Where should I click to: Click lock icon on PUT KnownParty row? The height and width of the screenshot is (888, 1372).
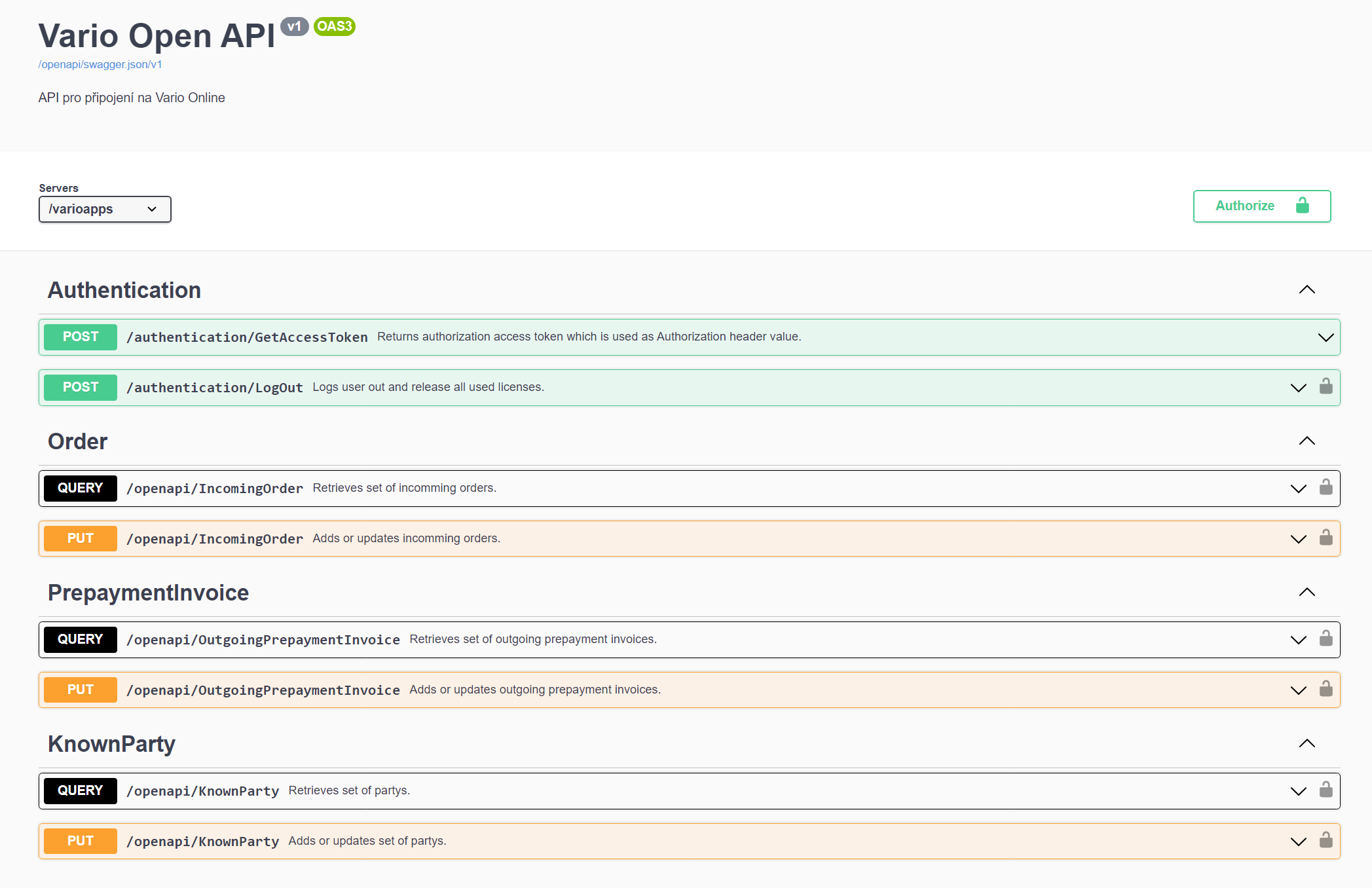(x=1326, y=840)
